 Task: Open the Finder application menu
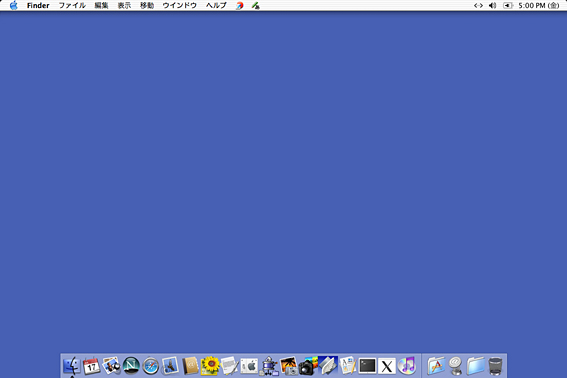[x=38, y=5]
